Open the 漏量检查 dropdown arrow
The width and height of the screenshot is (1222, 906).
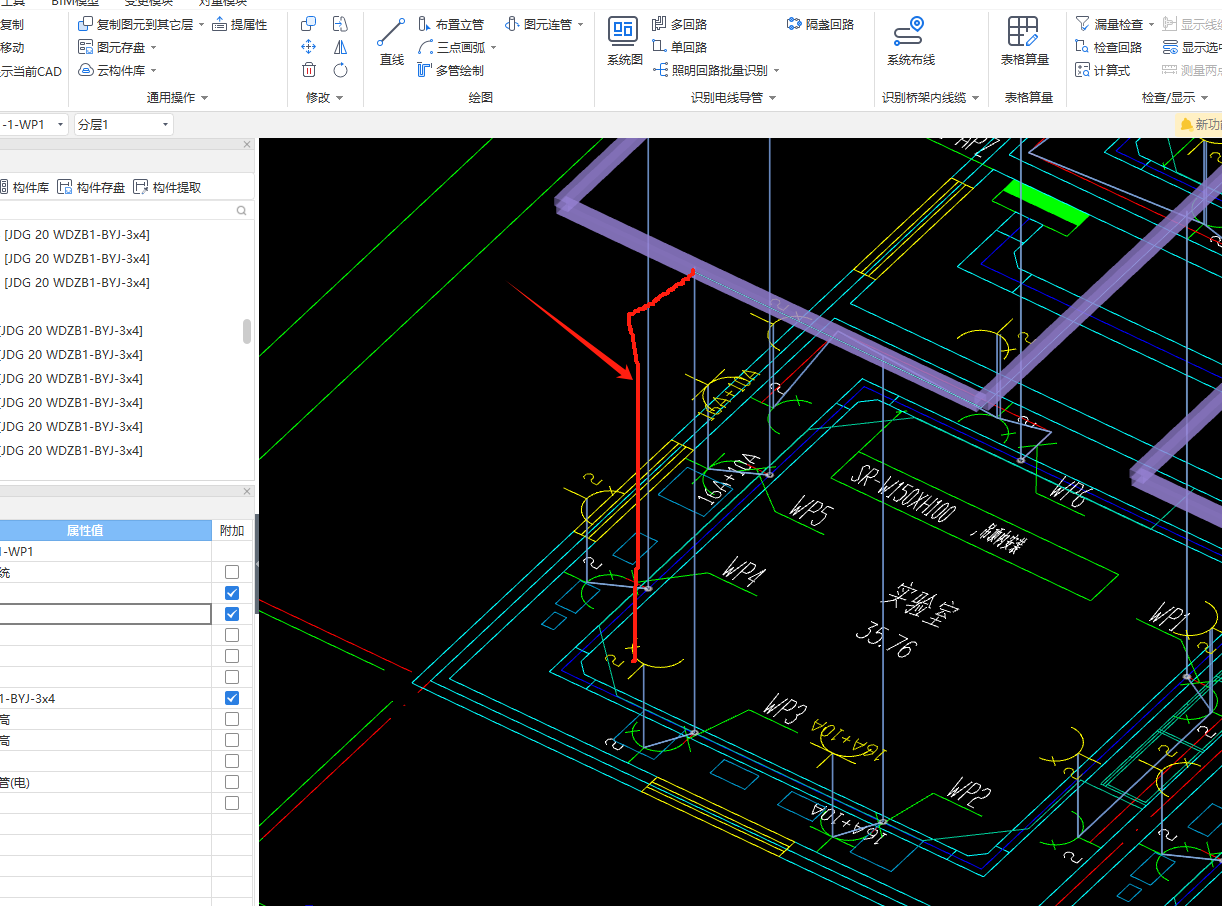1150,24
